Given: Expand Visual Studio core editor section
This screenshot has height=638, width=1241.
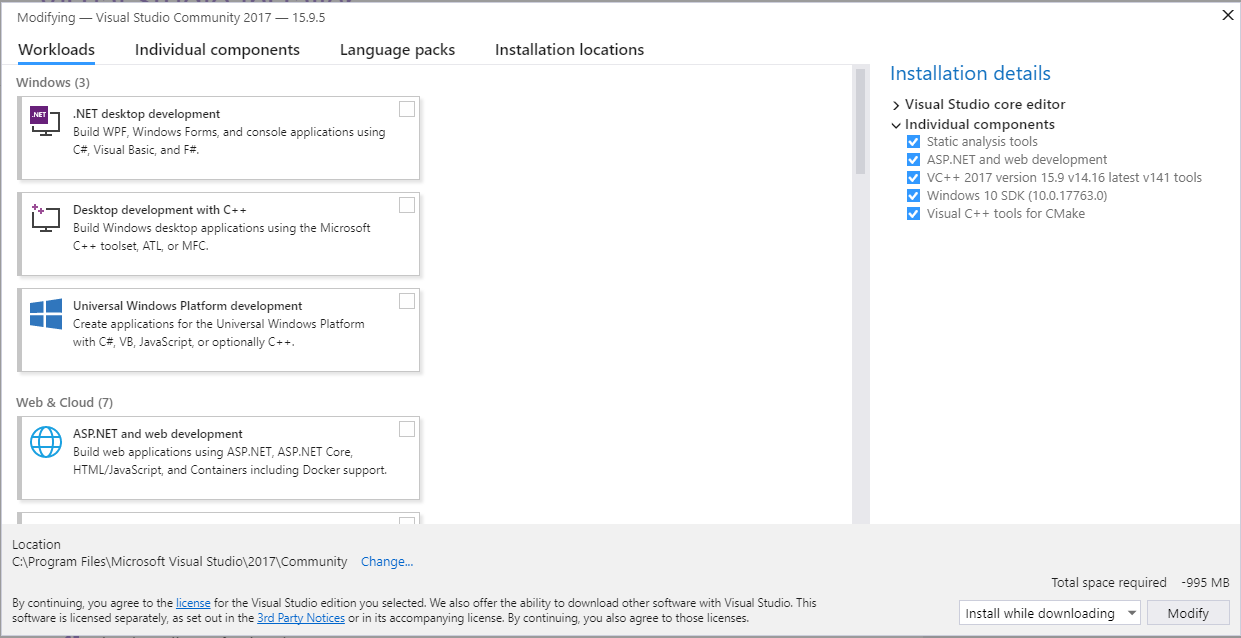Looking at the screenshot, I should (896, 105).
